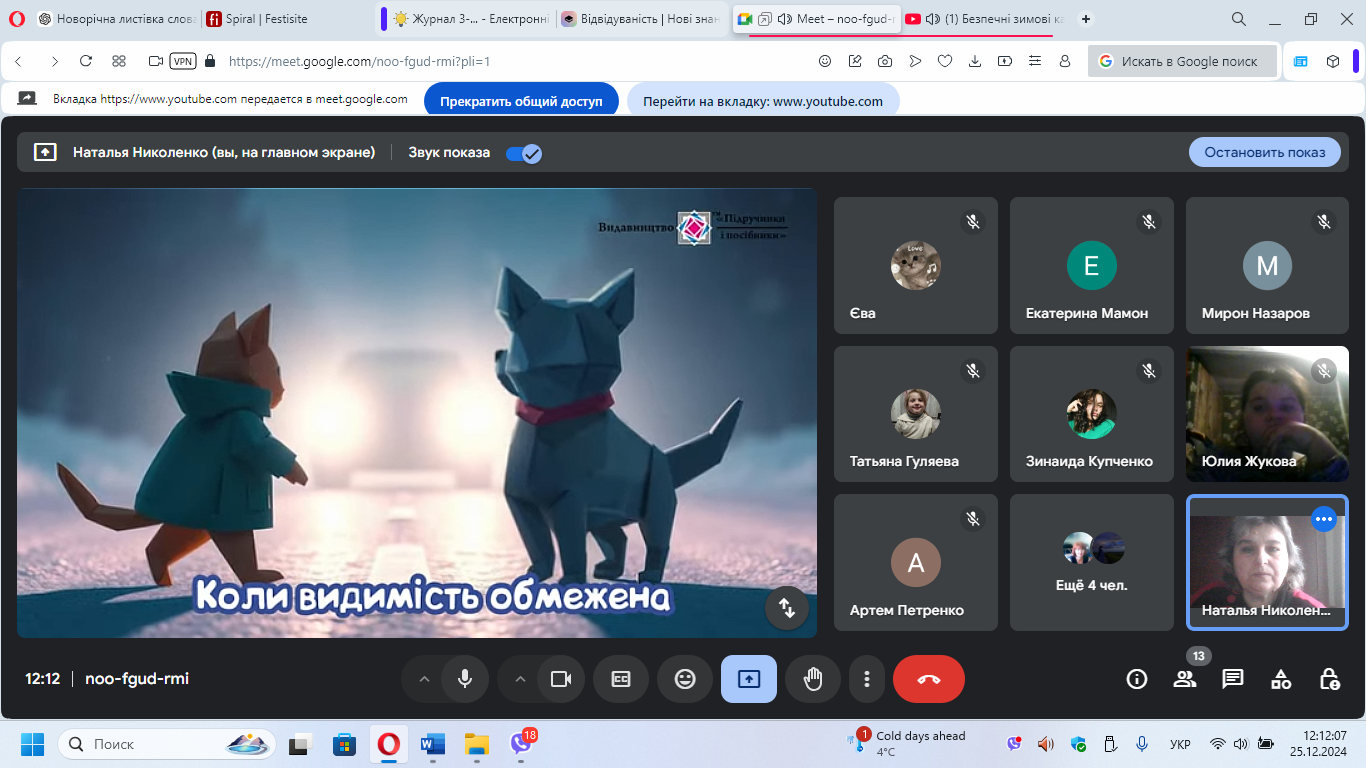Switch to Відвідуваність | Нові знання tab
The width and height of the screenshot is (1366, 768).
pos(642,19)
